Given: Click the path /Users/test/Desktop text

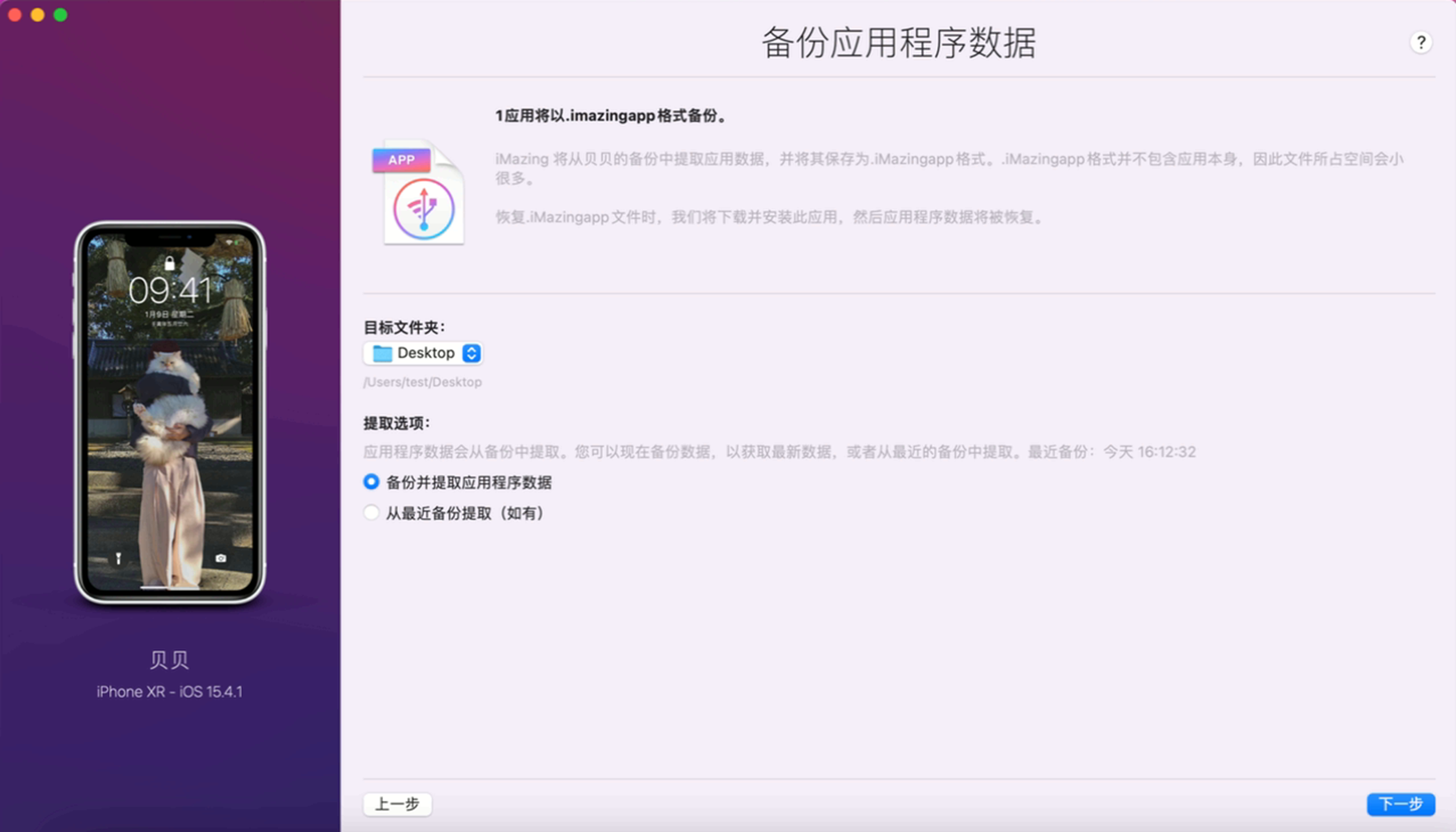Looking at the screenshot, I should pyautogui.click(x=422, y=381).
